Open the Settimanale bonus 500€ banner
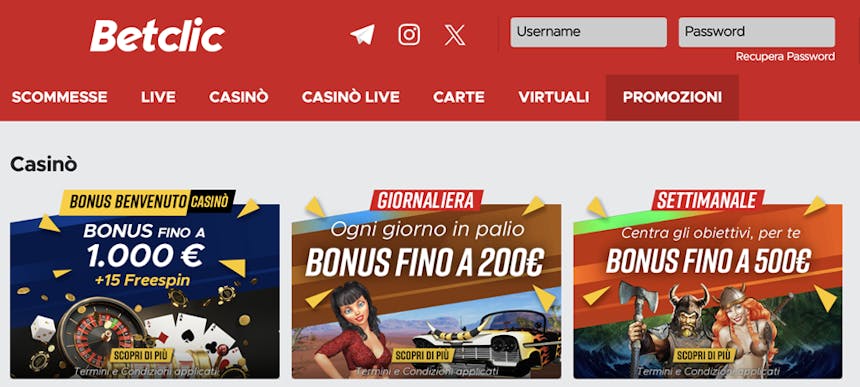This screenshot has width=860, height=387. (708, 284)
